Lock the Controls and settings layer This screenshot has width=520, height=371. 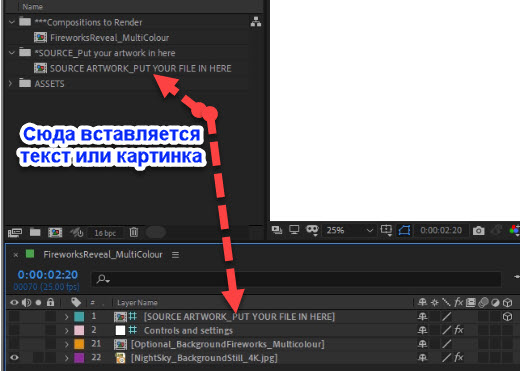(50, 330)
